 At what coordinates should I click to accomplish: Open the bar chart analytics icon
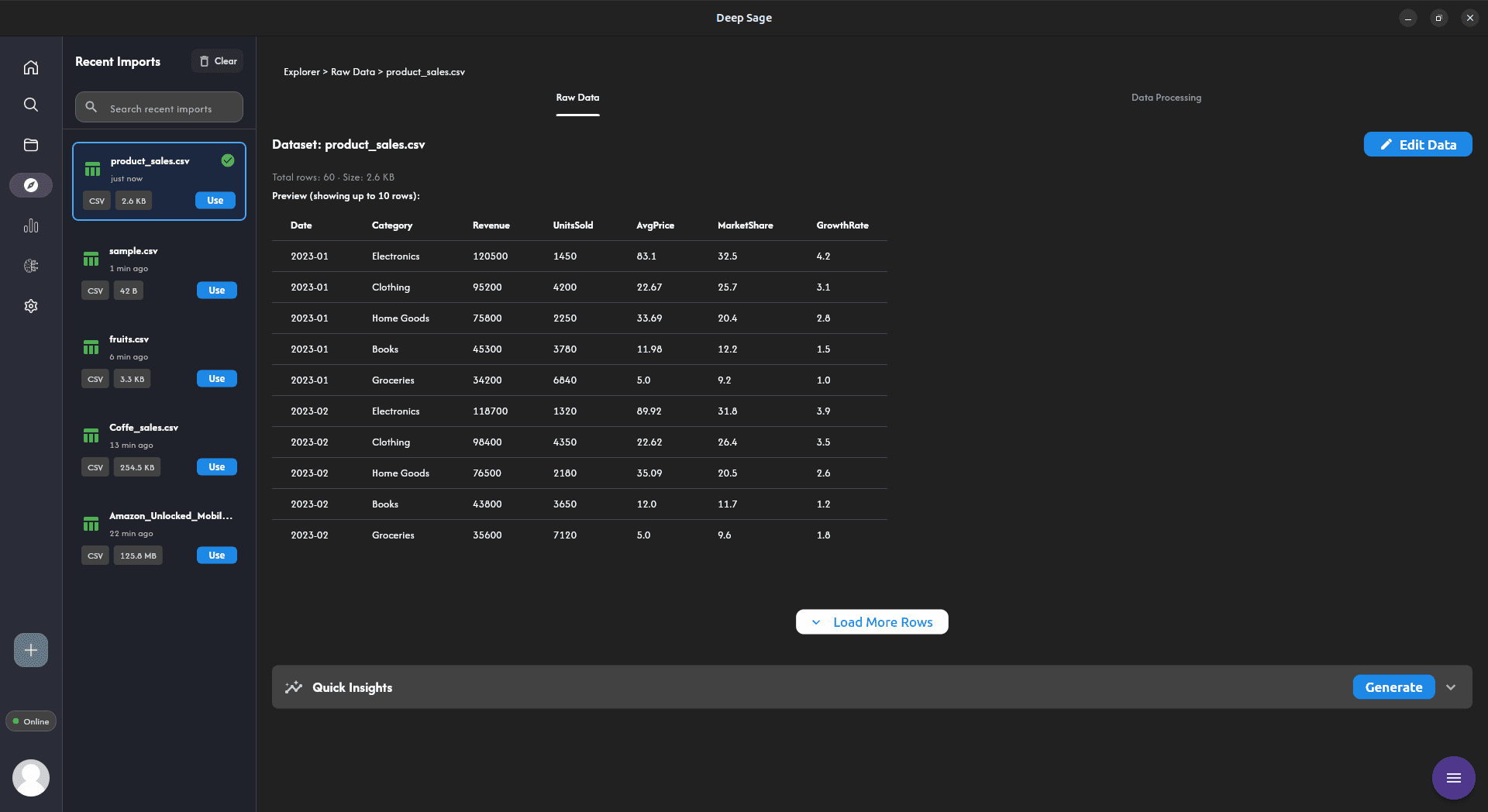pos(31,225)
